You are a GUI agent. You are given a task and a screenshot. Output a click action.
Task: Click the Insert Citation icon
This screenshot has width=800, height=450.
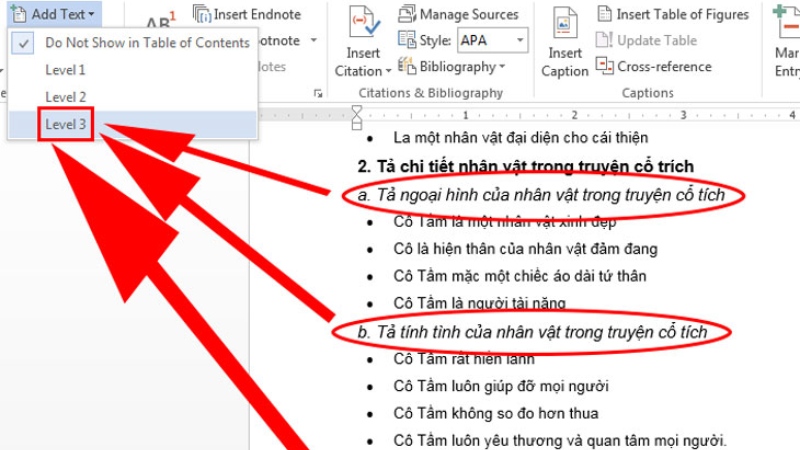tap(361, 24)
